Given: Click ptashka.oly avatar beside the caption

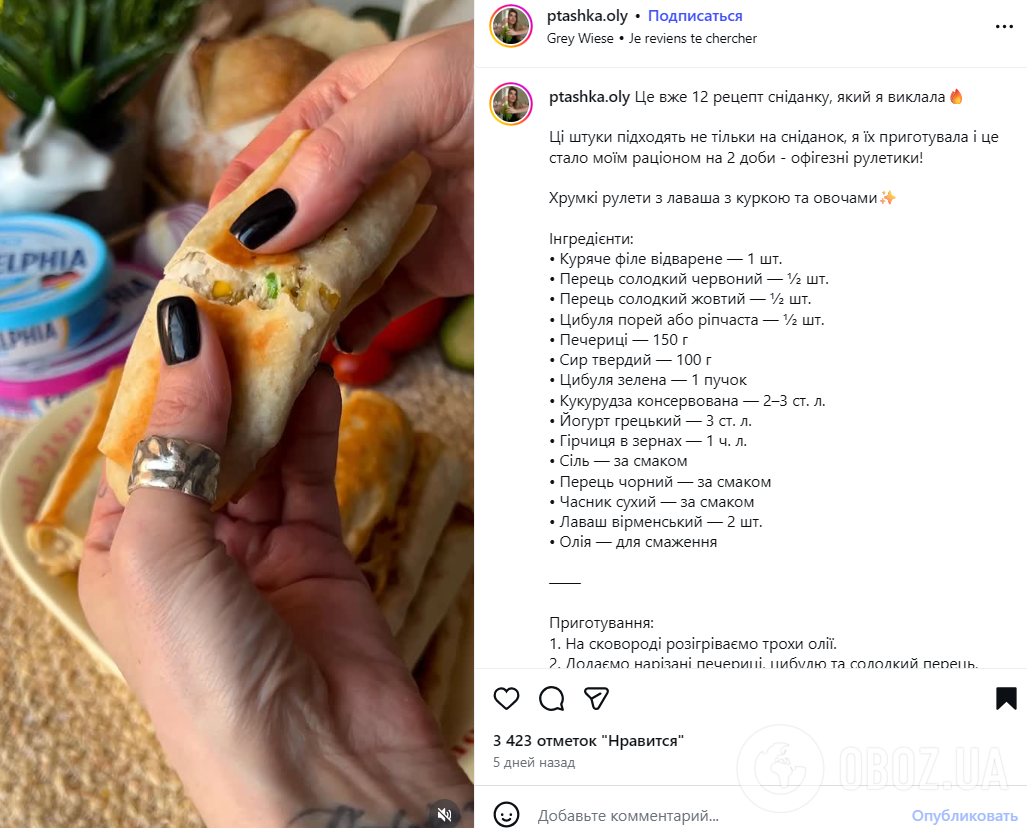Looking at the screenshot, I should (x=511, y=104).
